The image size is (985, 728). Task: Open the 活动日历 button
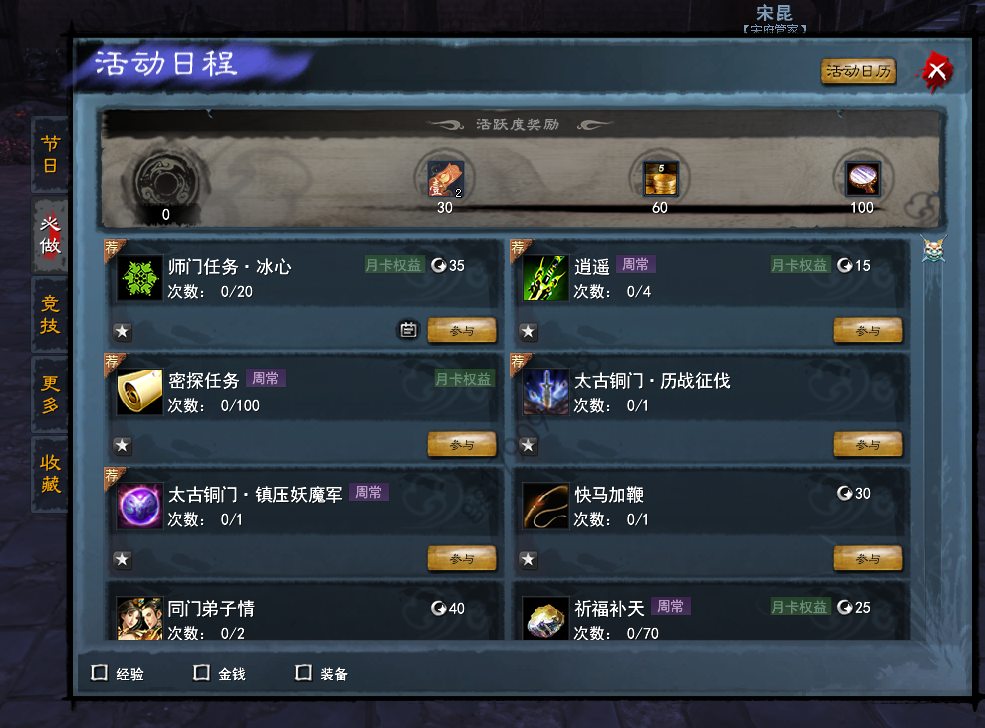coord(858,71)
